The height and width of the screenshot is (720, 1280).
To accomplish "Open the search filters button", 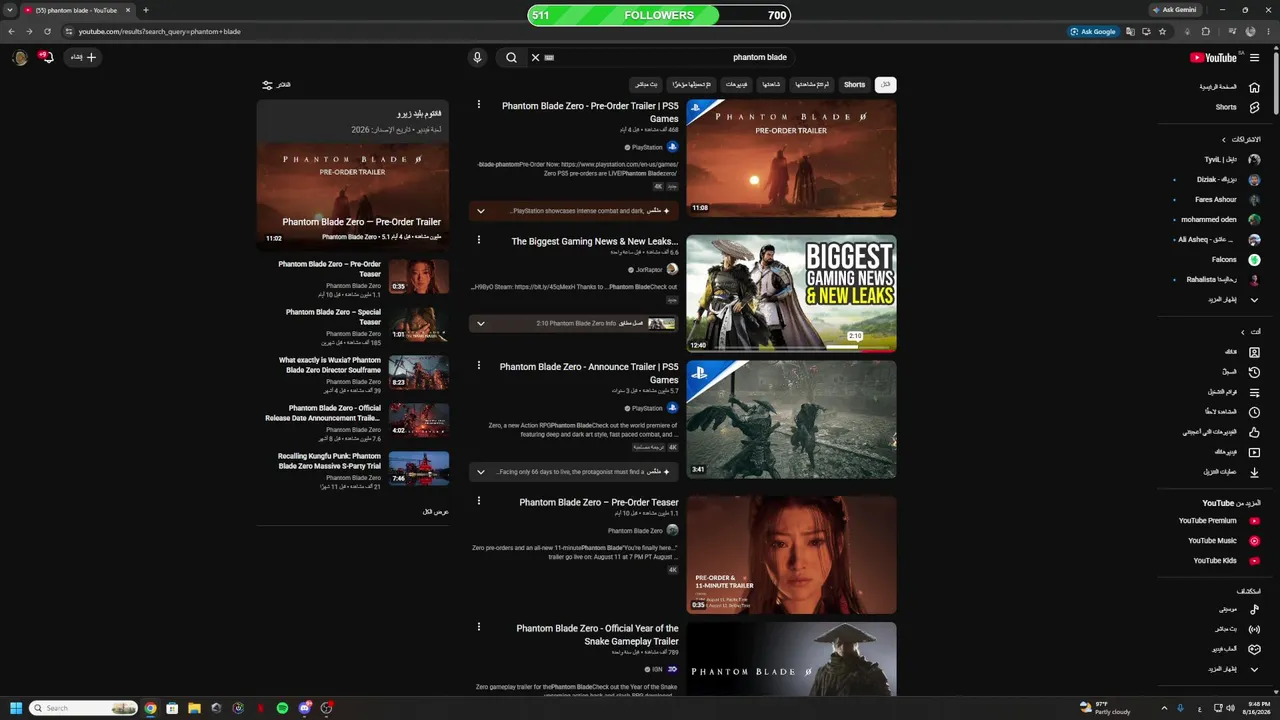I will 276,85.
